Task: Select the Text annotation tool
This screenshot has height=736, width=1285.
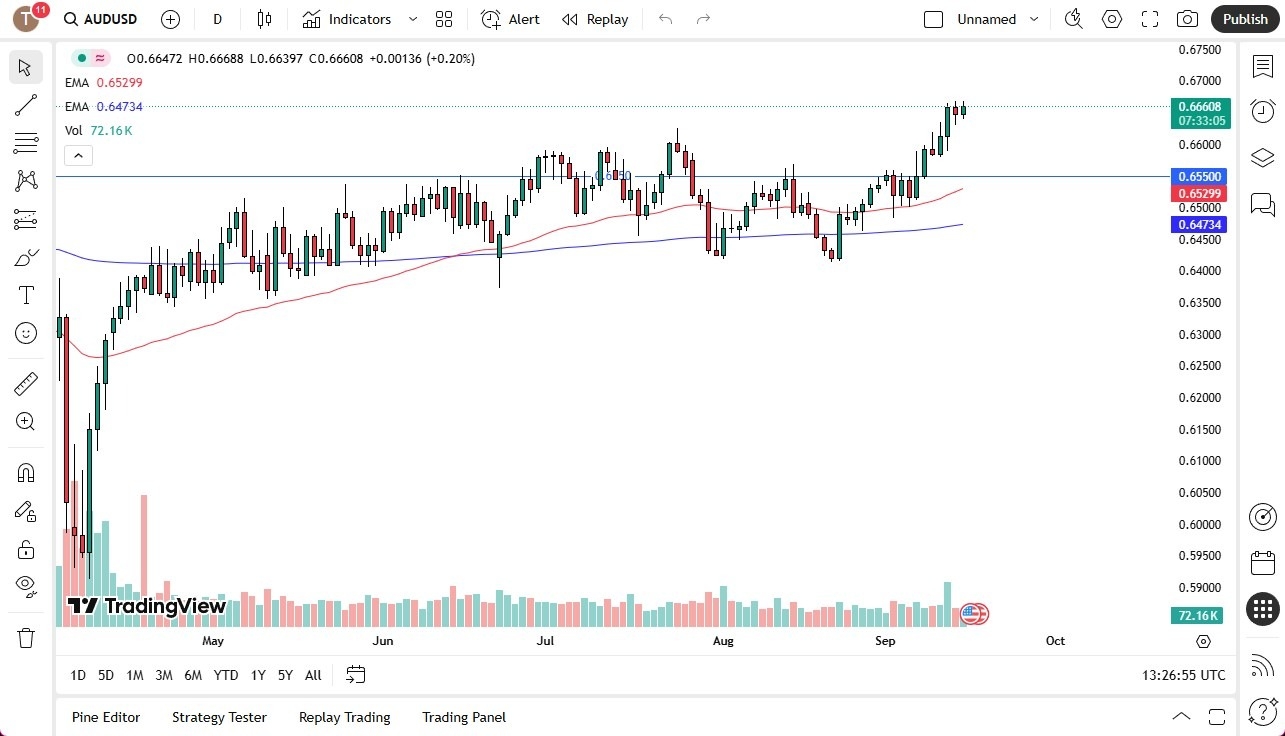Action: (27, 294)
